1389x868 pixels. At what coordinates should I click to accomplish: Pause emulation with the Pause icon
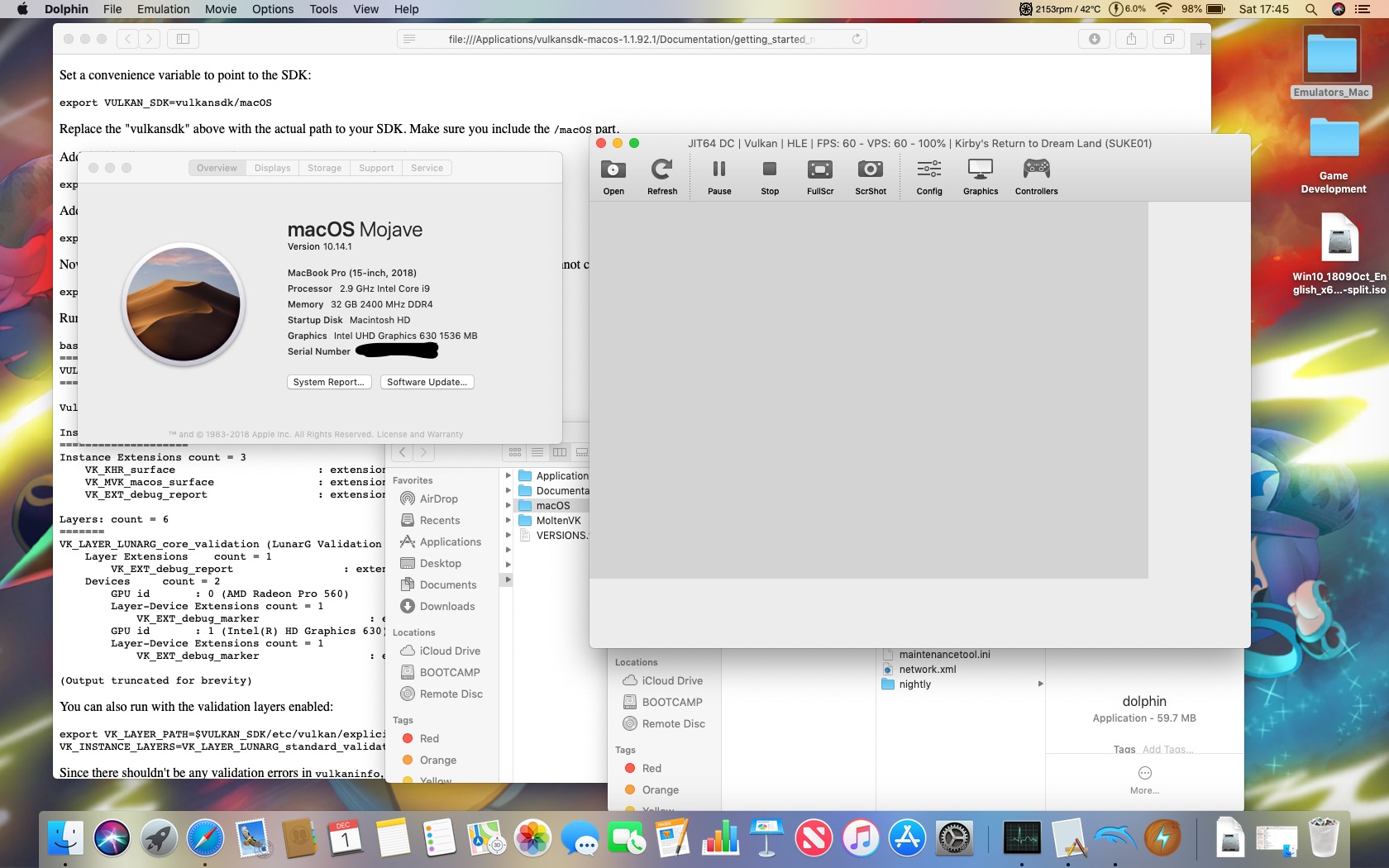[719, 177]
